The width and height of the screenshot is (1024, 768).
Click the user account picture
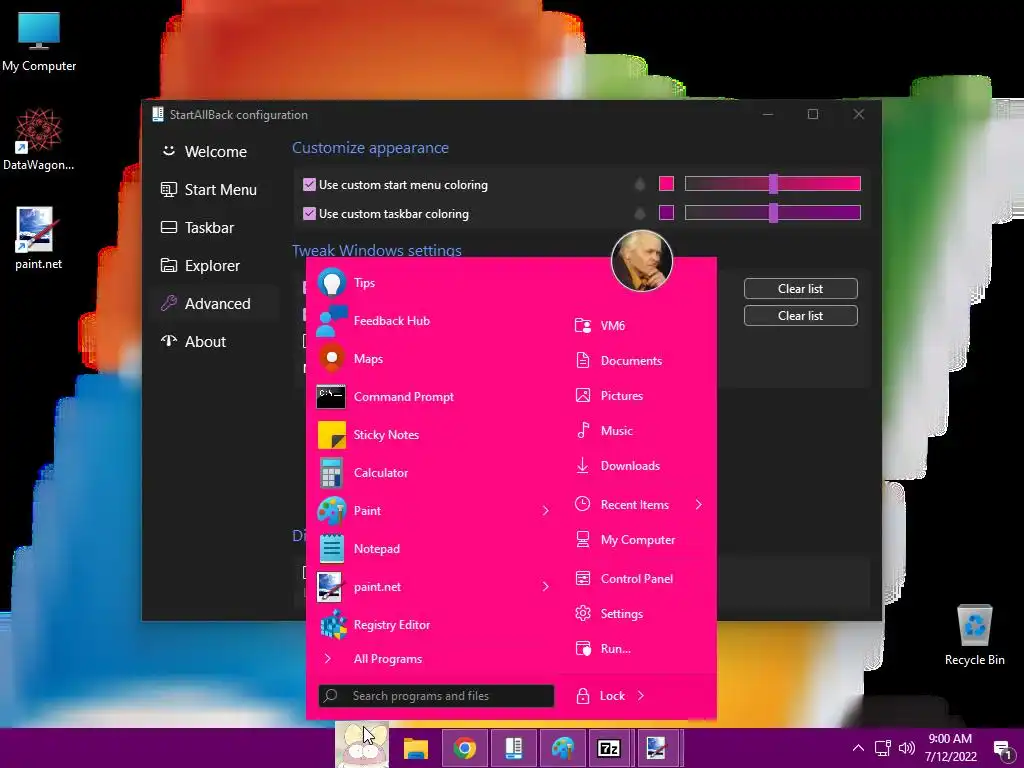pos(641,261)
